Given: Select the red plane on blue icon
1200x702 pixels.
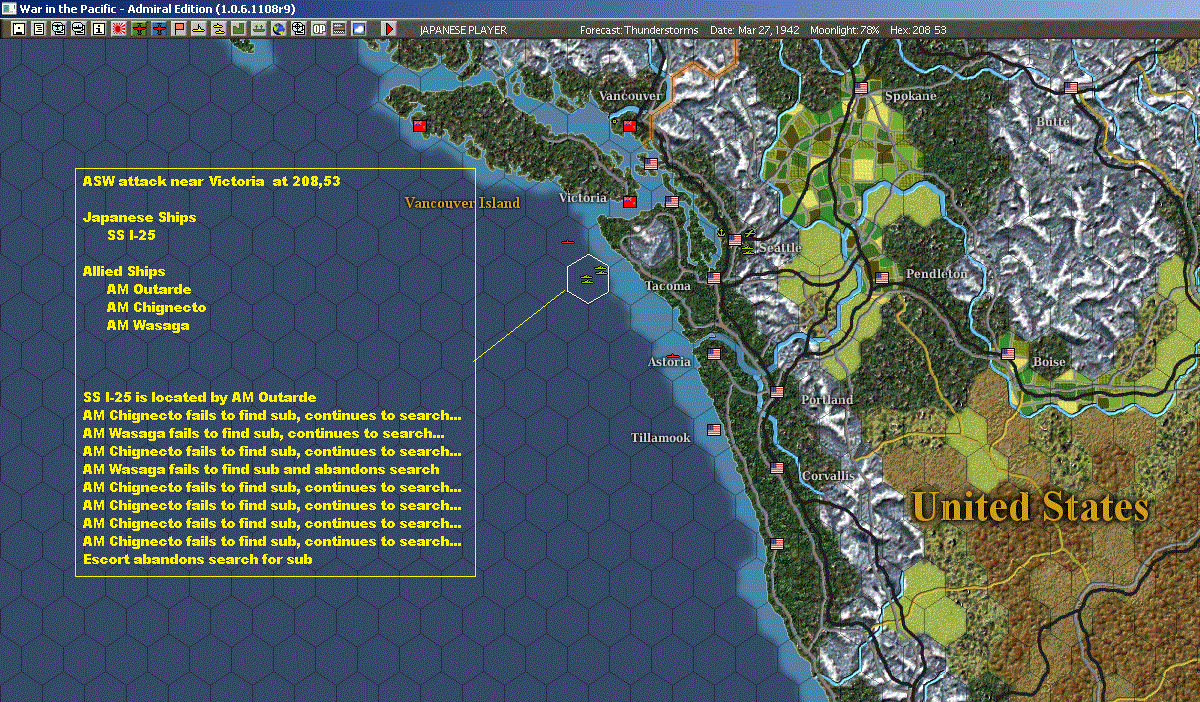Looking at the screenshot, I should coord(159,29).
